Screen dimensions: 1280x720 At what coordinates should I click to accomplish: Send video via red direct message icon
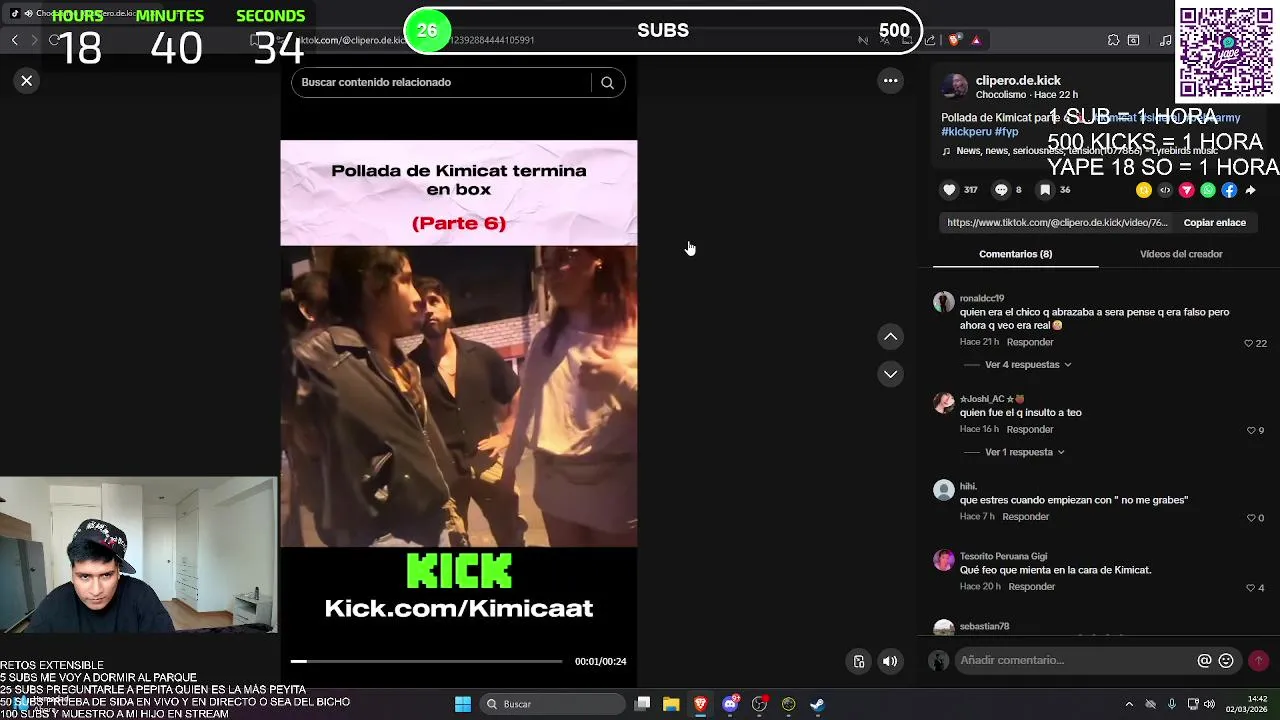1187,190
